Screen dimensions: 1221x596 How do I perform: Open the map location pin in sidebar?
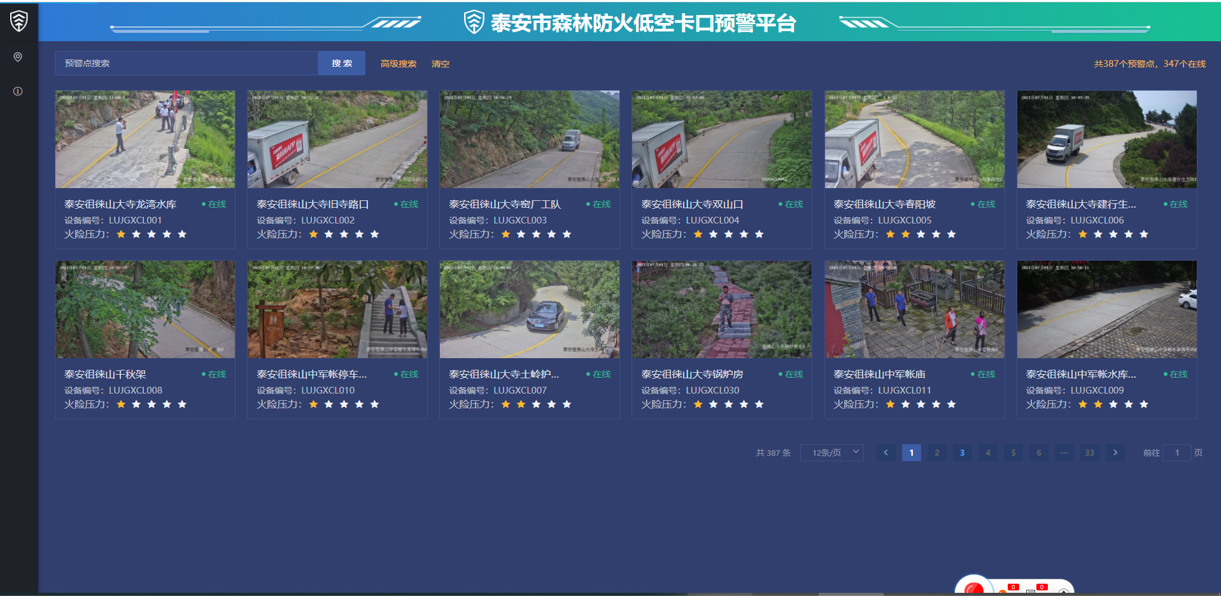(18, 58)
